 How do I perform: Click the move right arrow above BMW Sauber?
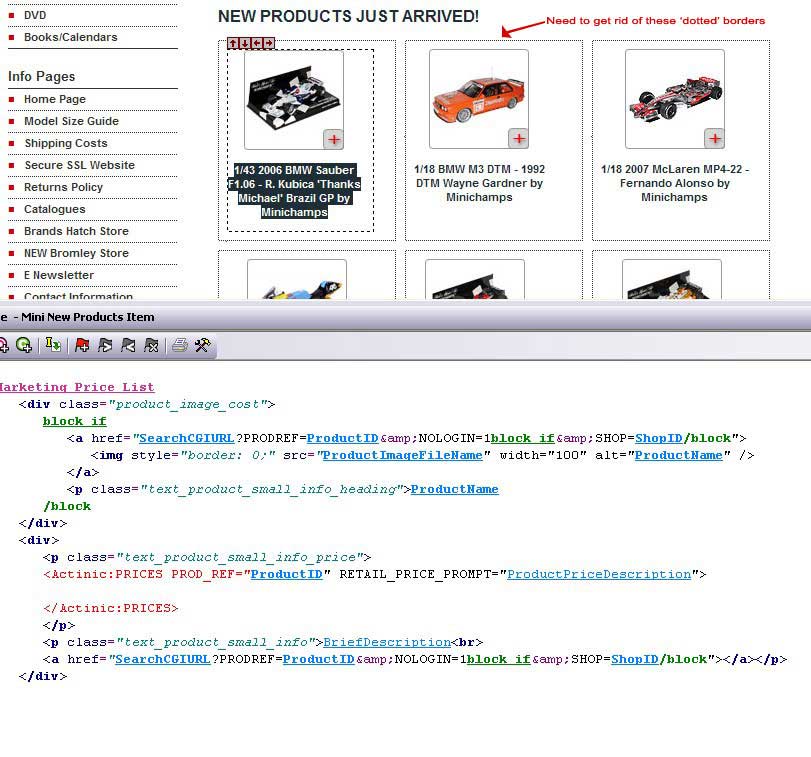[269, 43]
